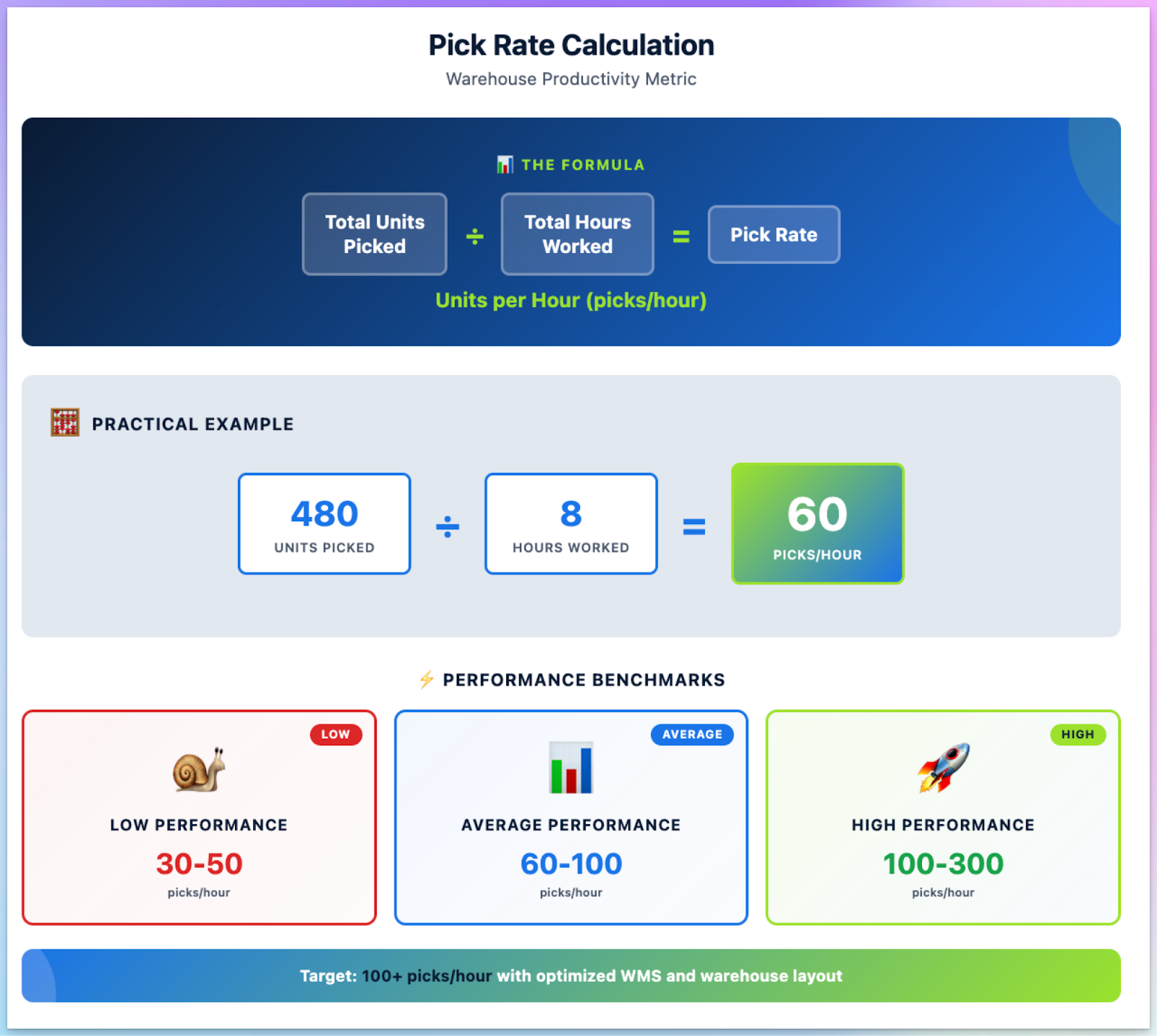Click the rocket icon in High Performance card
The height and width of the screenshot is (1036, 1157).
click(943, 768)
